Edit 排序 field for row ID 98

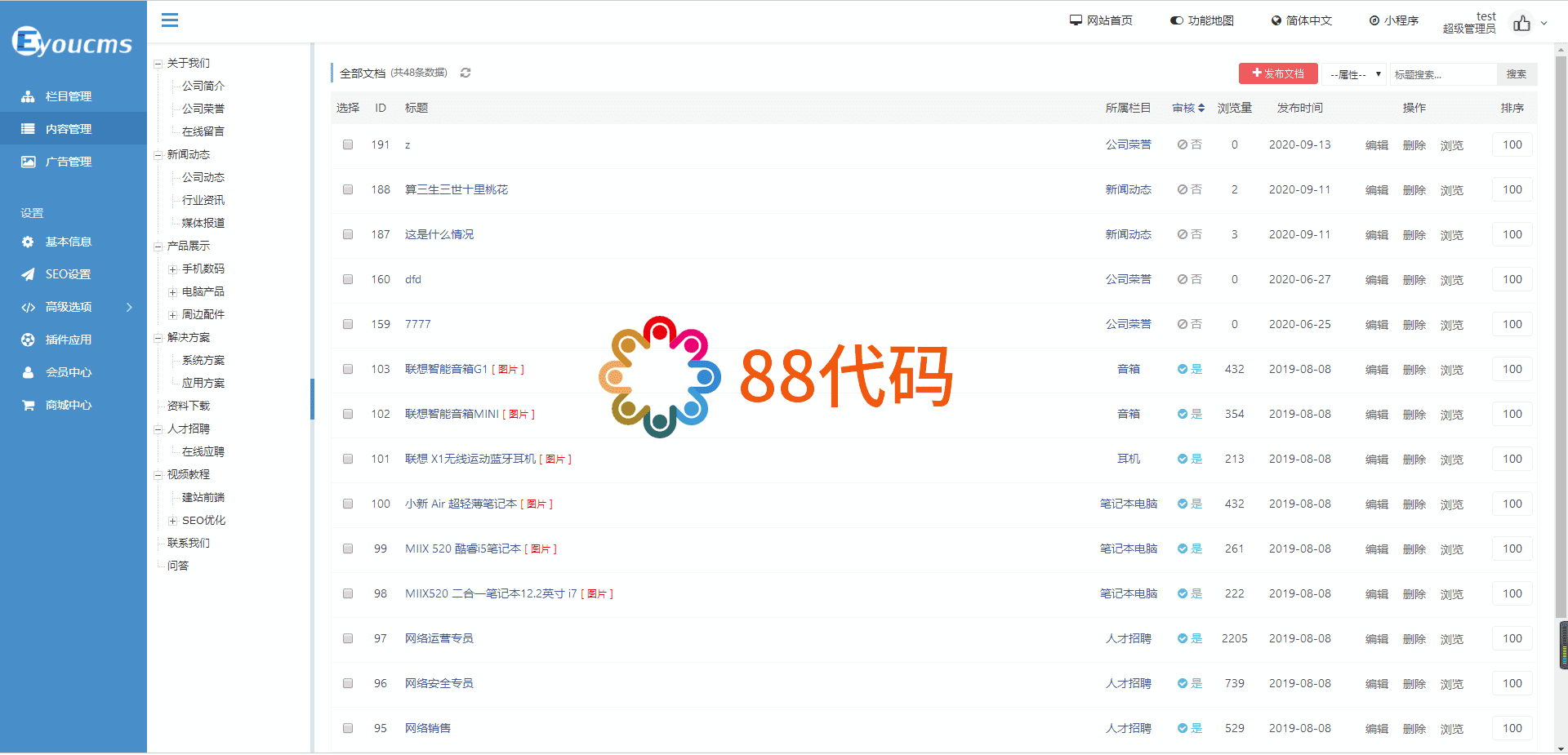click(x=1512, y=593)
